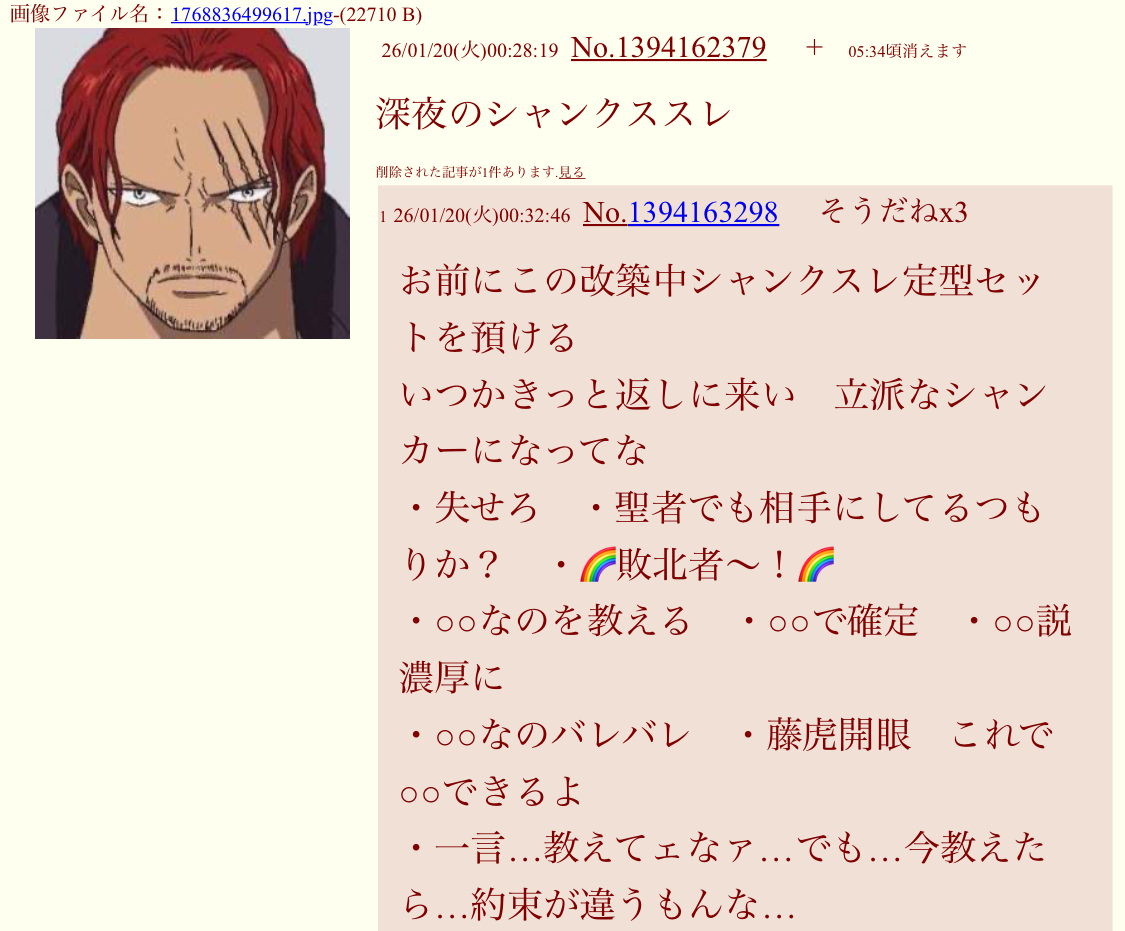
Task: Click the 失せろ bullet text in the reply
Action: (x=486, y=508)
